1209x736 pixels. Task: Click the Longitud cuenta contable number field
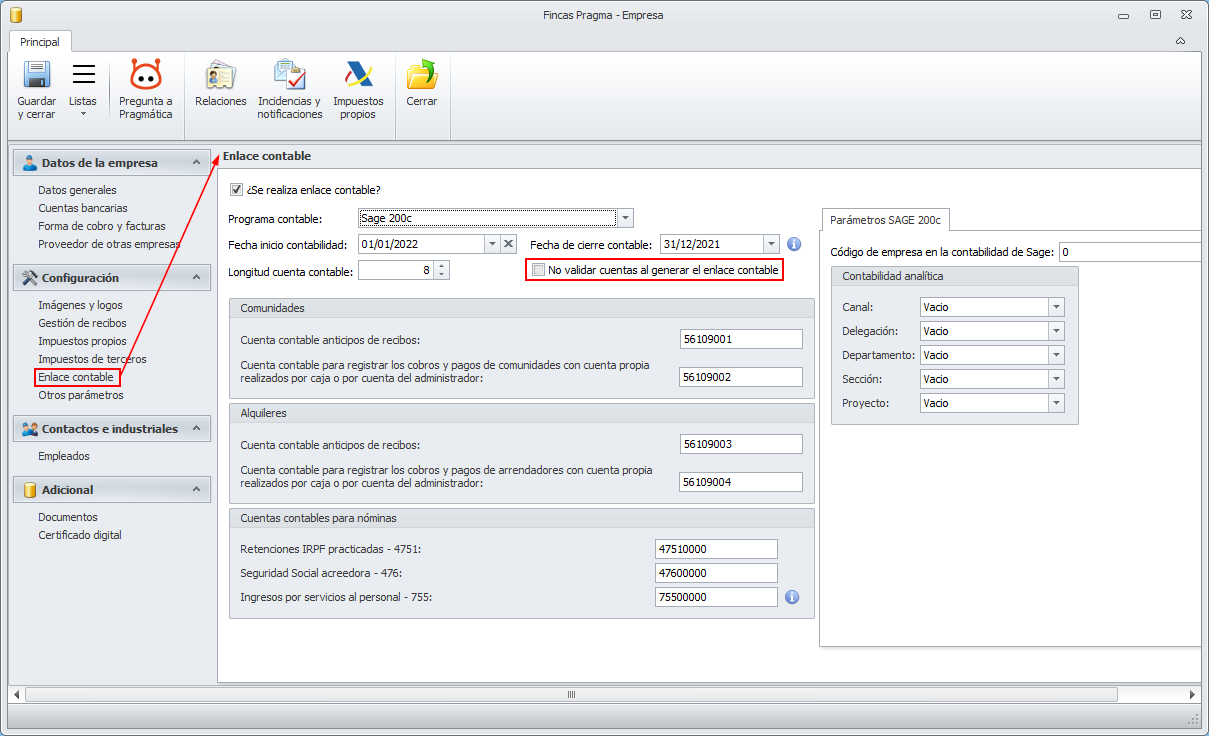click(396, 270)
